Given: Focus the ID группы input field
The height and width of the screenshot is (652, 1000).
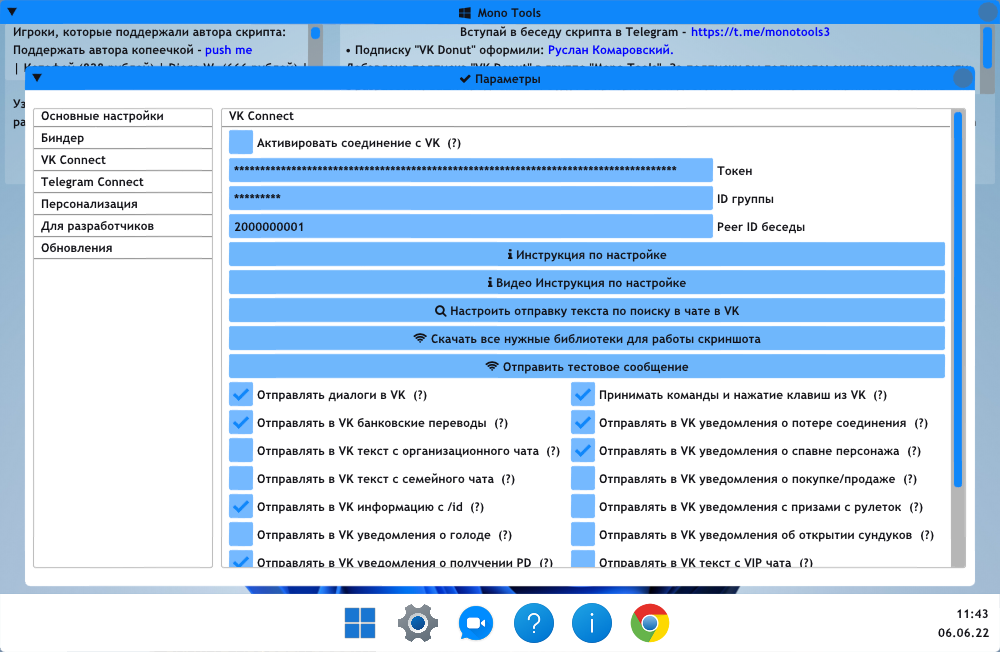Looking at the screenshot, I should [471, 198].
